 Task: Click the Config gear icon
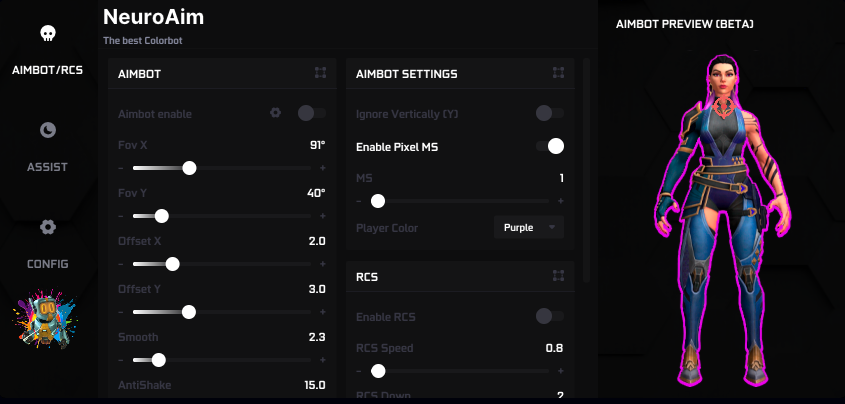tap(47, 227)
